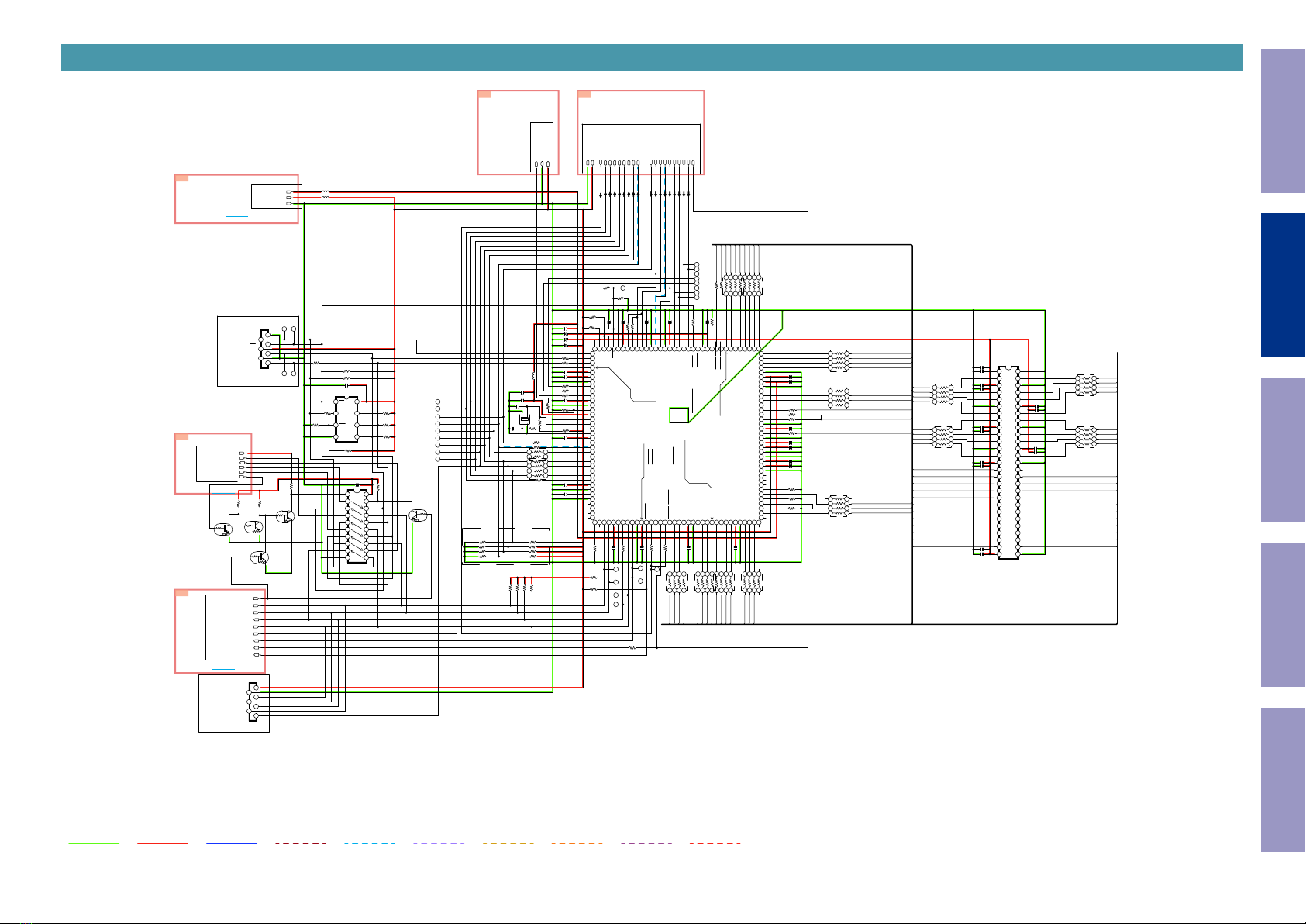This screenshot has width=1306, height=924.
Task: Select the solid red legend line
Action: click(x=163, y=843)
